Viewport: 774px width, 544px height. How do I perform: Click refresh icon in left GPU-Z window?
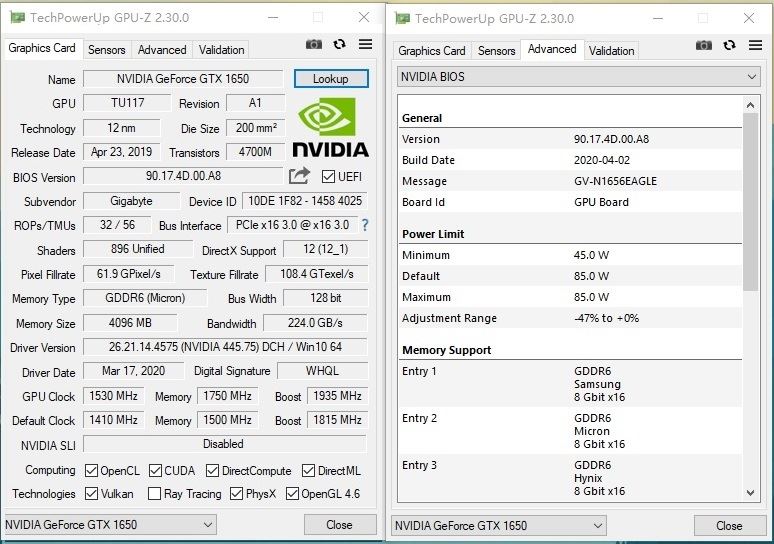pos(339,44)
